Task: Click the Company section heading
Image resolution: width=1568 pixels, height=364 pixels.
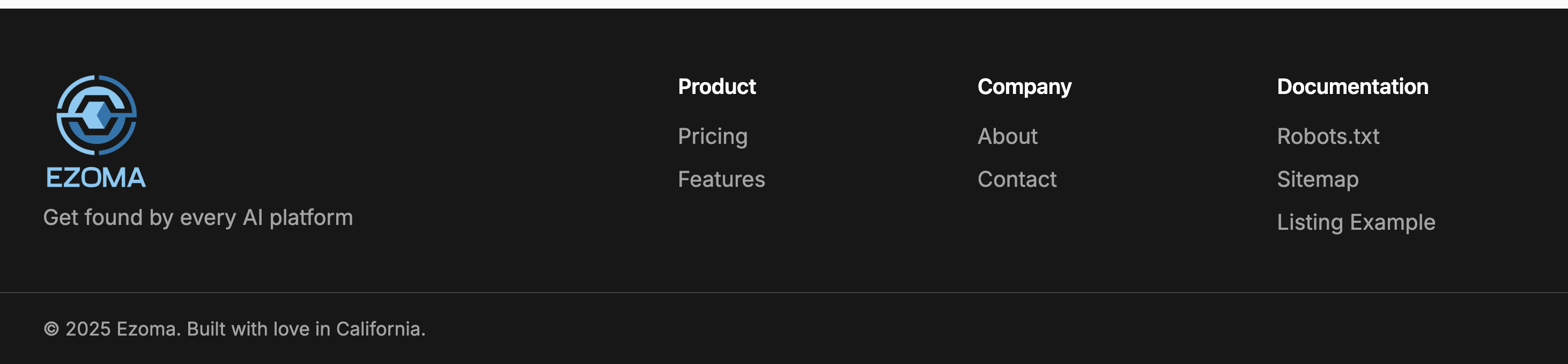Action: coord(1024,86)
